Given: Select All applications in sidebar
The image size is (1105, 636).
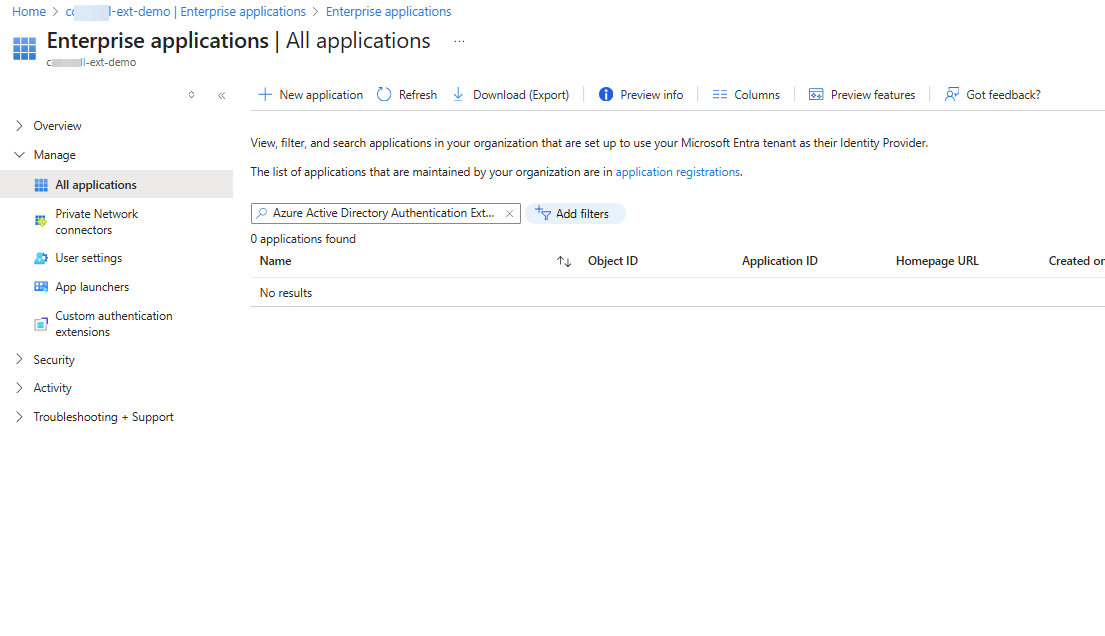Looking at the screenshot, I should coord(116,185).
